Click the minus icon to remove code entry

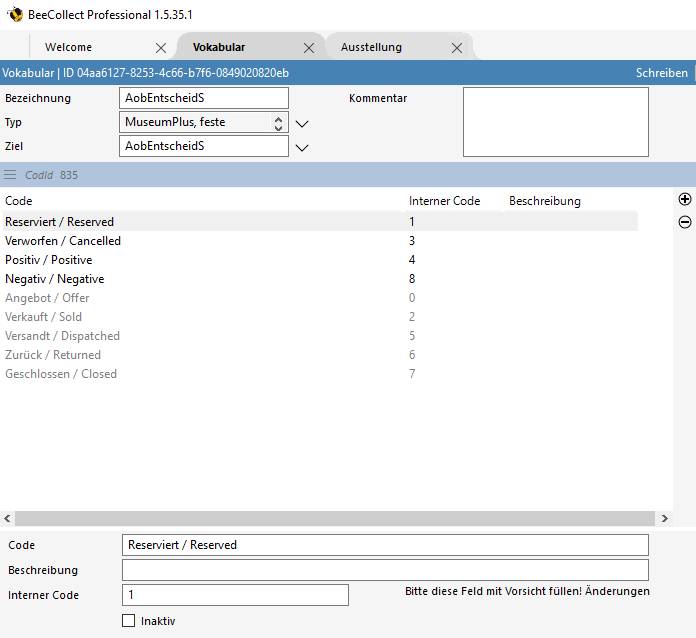pos(685,222)
